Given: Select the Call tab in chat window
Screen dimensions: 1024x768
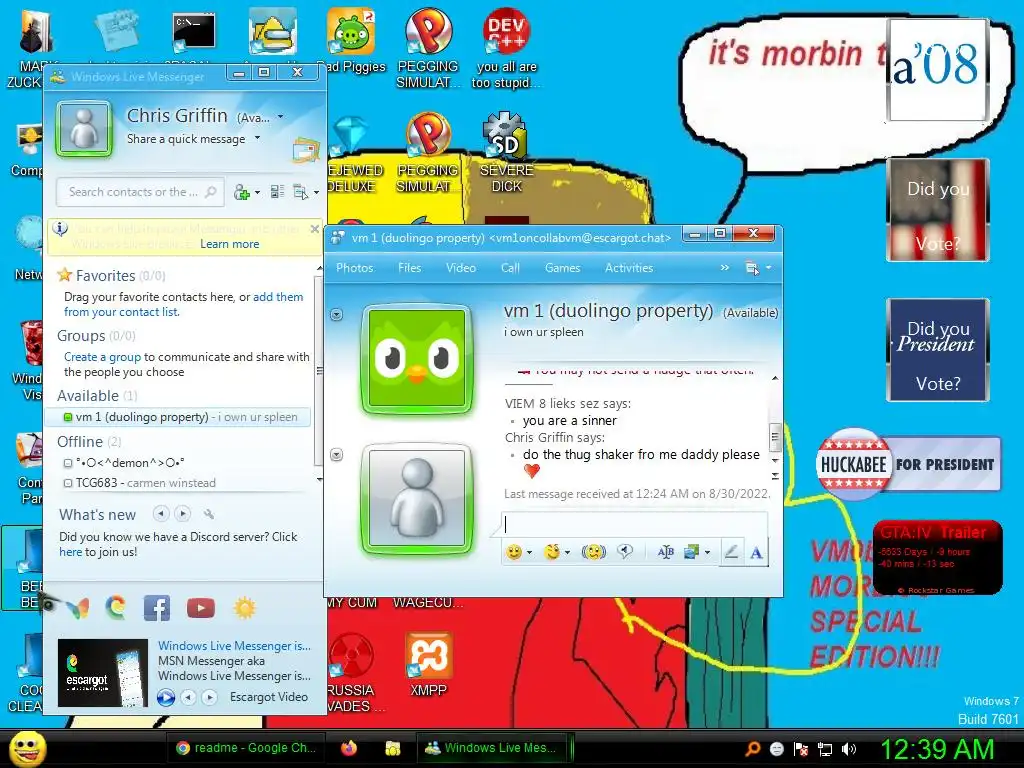Looking at the screenshot, I should click(510, 268).
